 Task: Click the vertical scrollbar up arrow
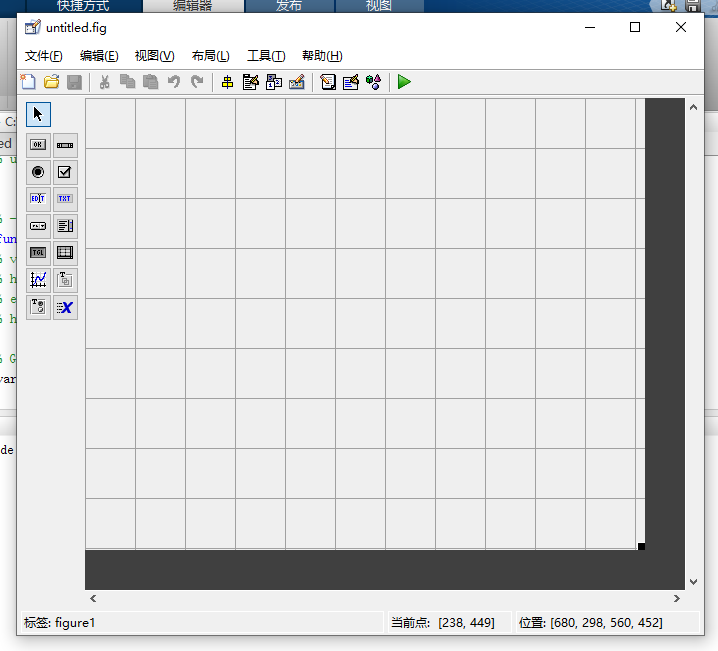click(693, 107)
